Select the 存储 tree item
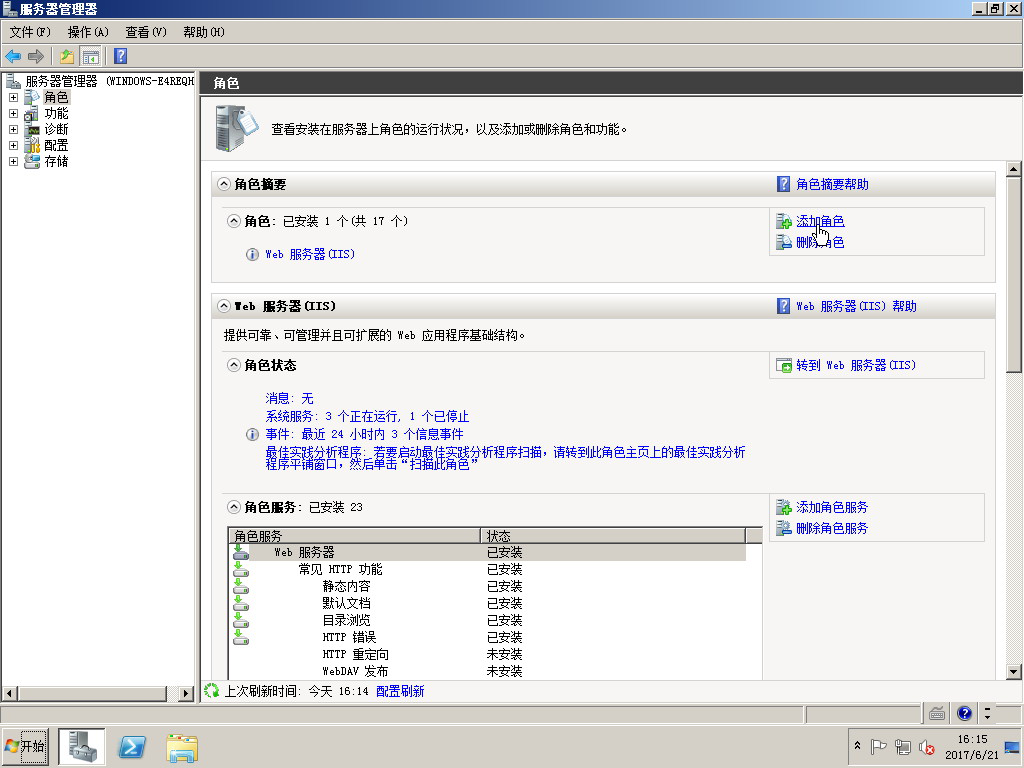 56,162
